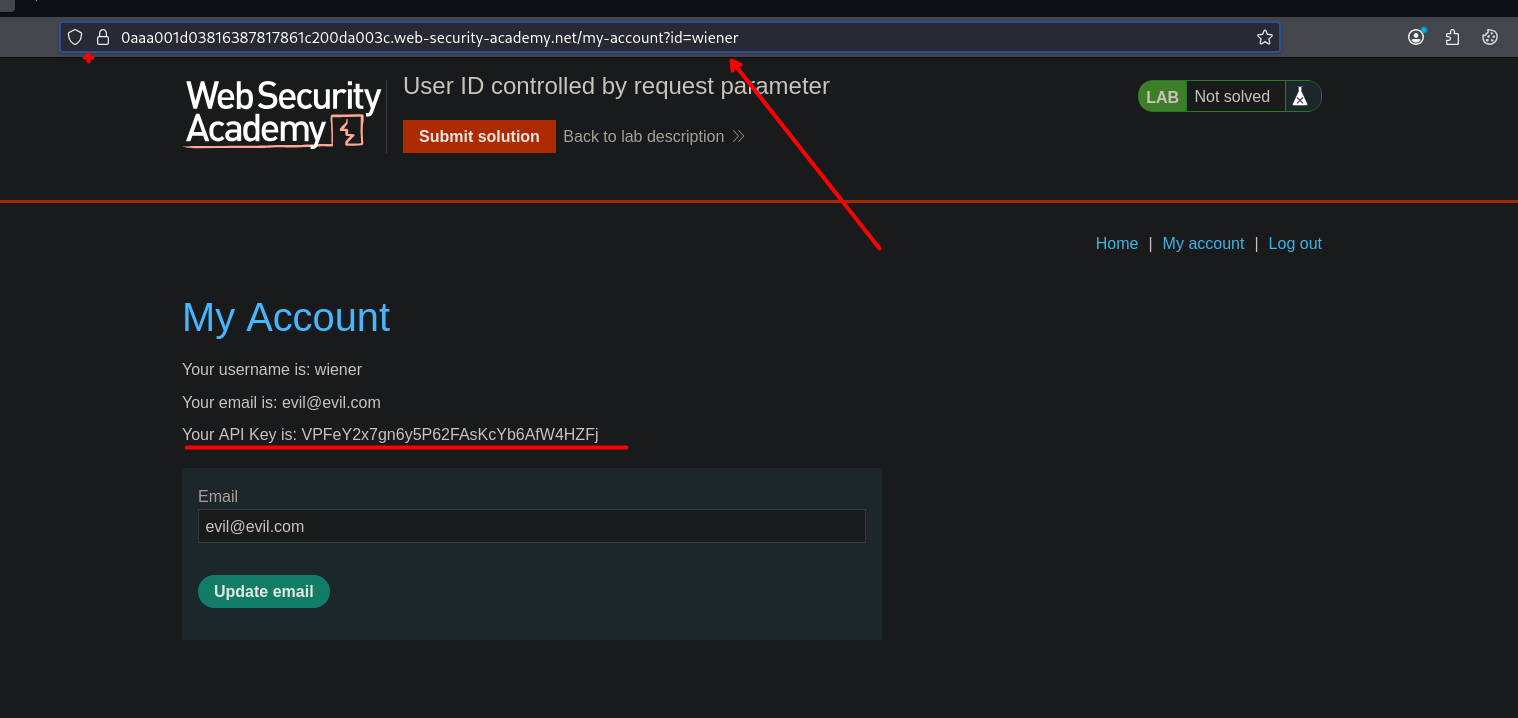
Task: Click the URL address bar text
Action: click(x=430, y=37)
